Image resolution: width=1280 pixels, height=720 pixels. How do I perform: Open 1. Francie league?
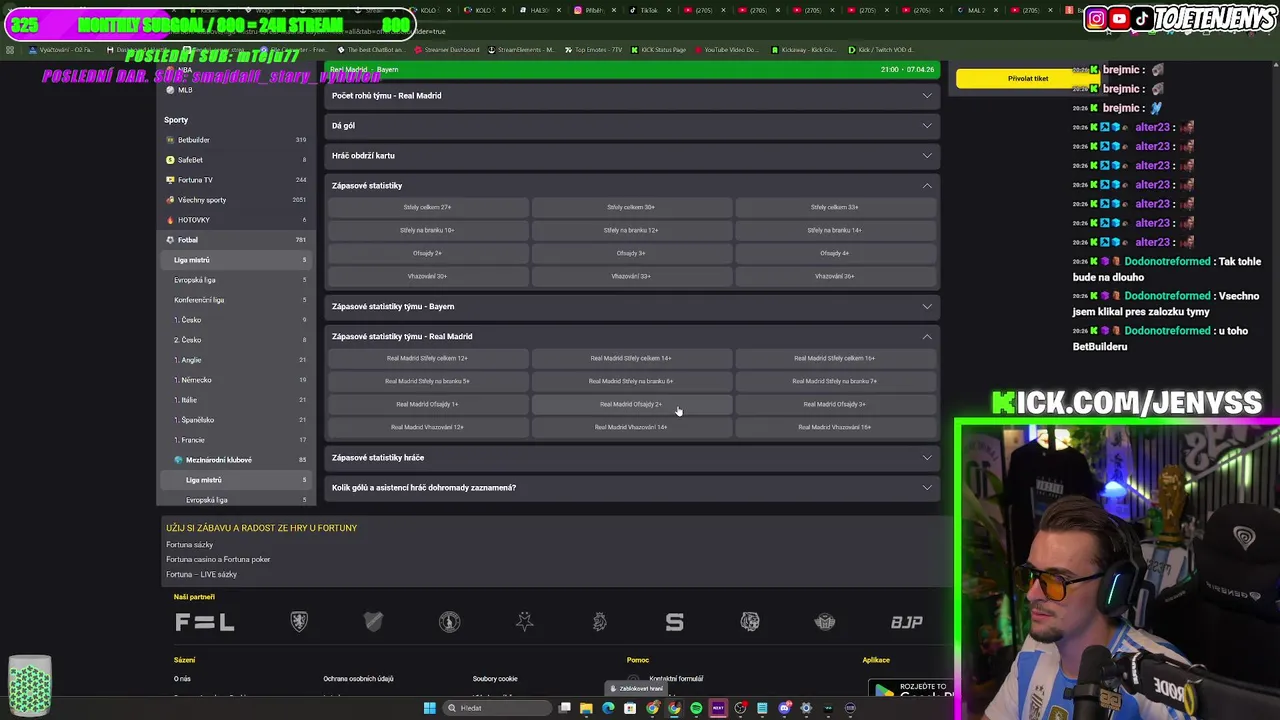[x=237, y=440]
